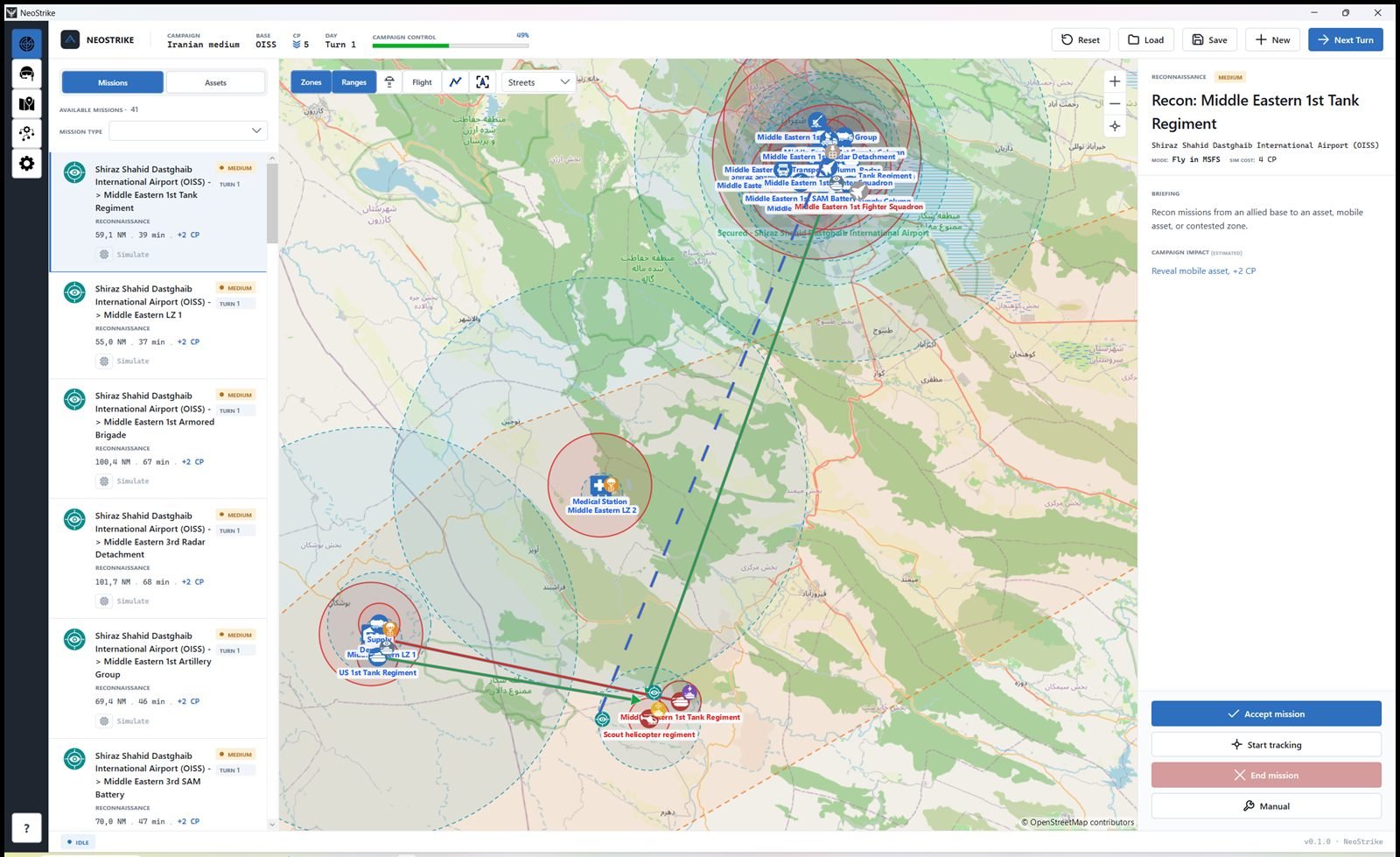
Task: Click Simulate under Middle Eastern LZ 1 mission
Action: pos(124,362)
